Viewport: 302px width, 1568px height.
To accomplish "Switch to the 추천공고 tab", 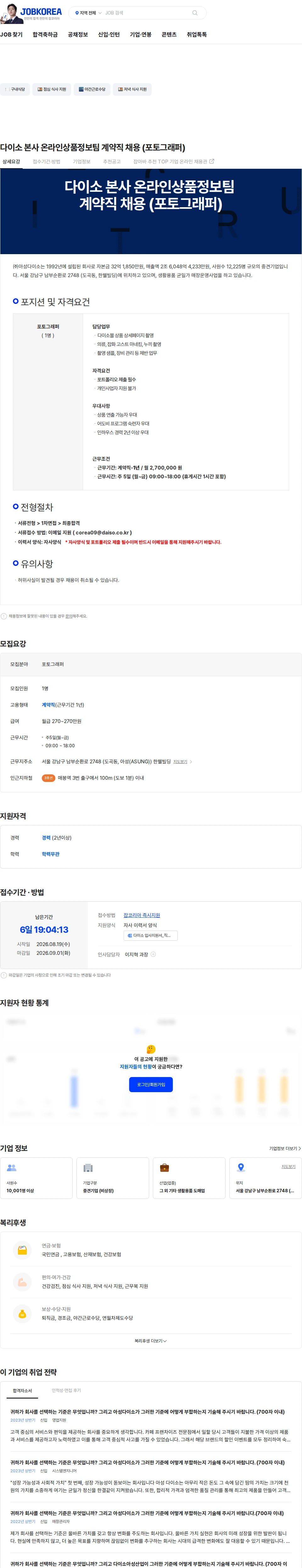I will pyautogui.click(x=112, y=162).
